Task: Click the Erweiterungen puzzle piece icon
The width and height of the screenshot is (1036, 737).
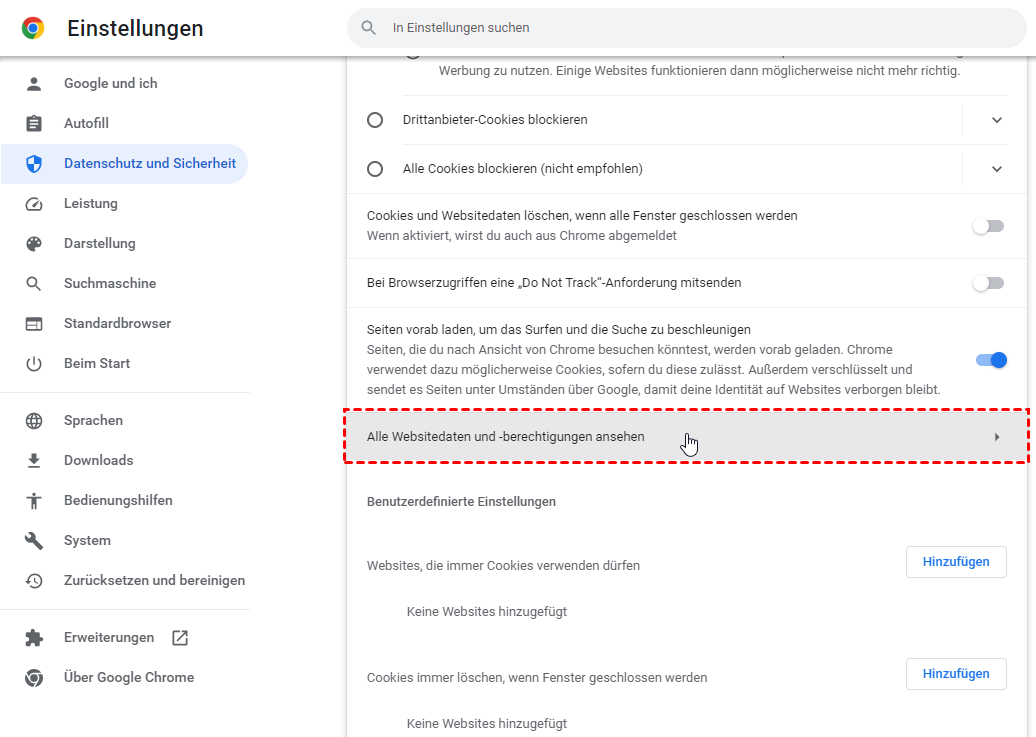Action: tap(34, 638)
